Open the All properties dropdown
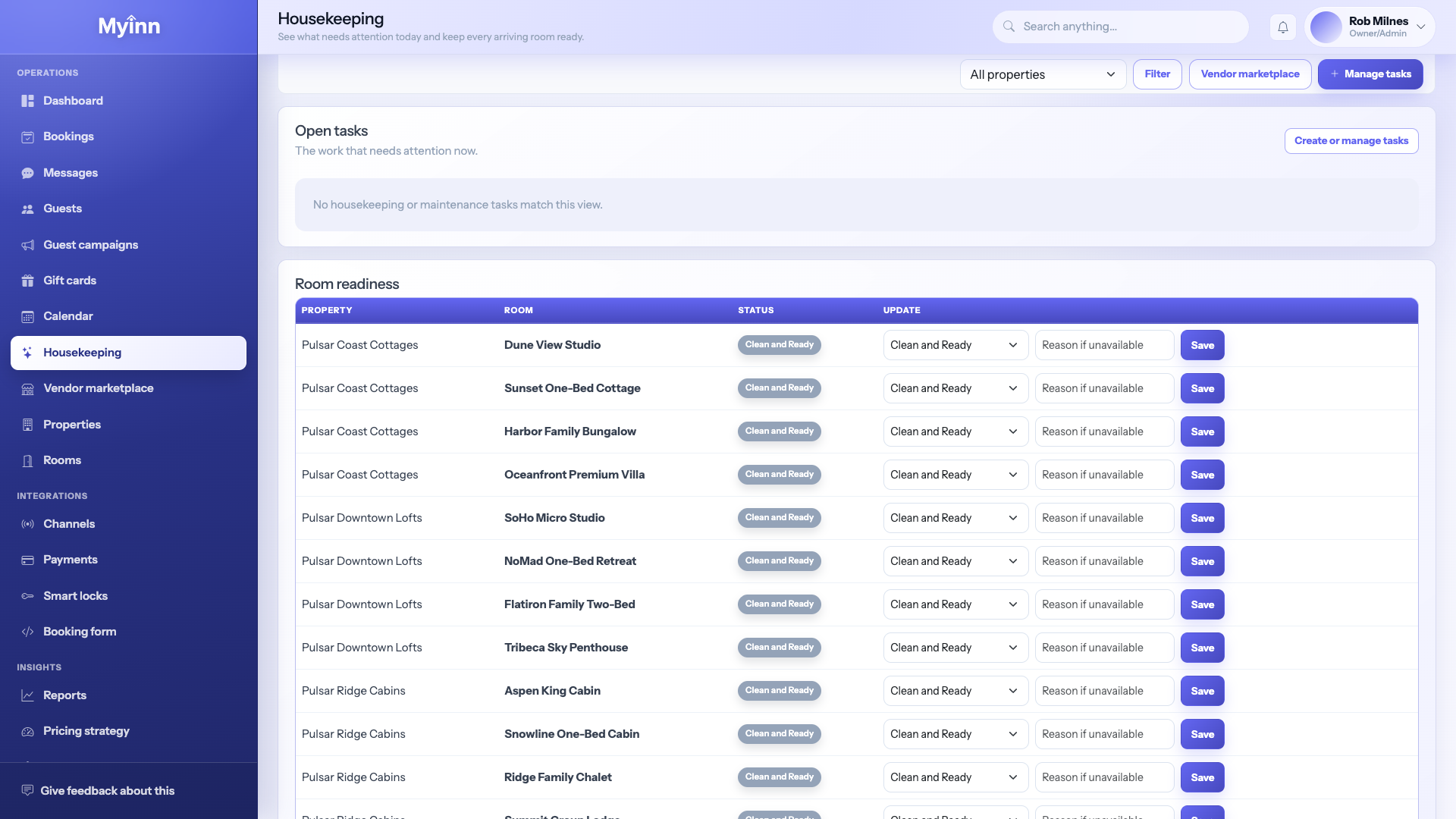1456x819 pixels. click(x=1043, y=74)
